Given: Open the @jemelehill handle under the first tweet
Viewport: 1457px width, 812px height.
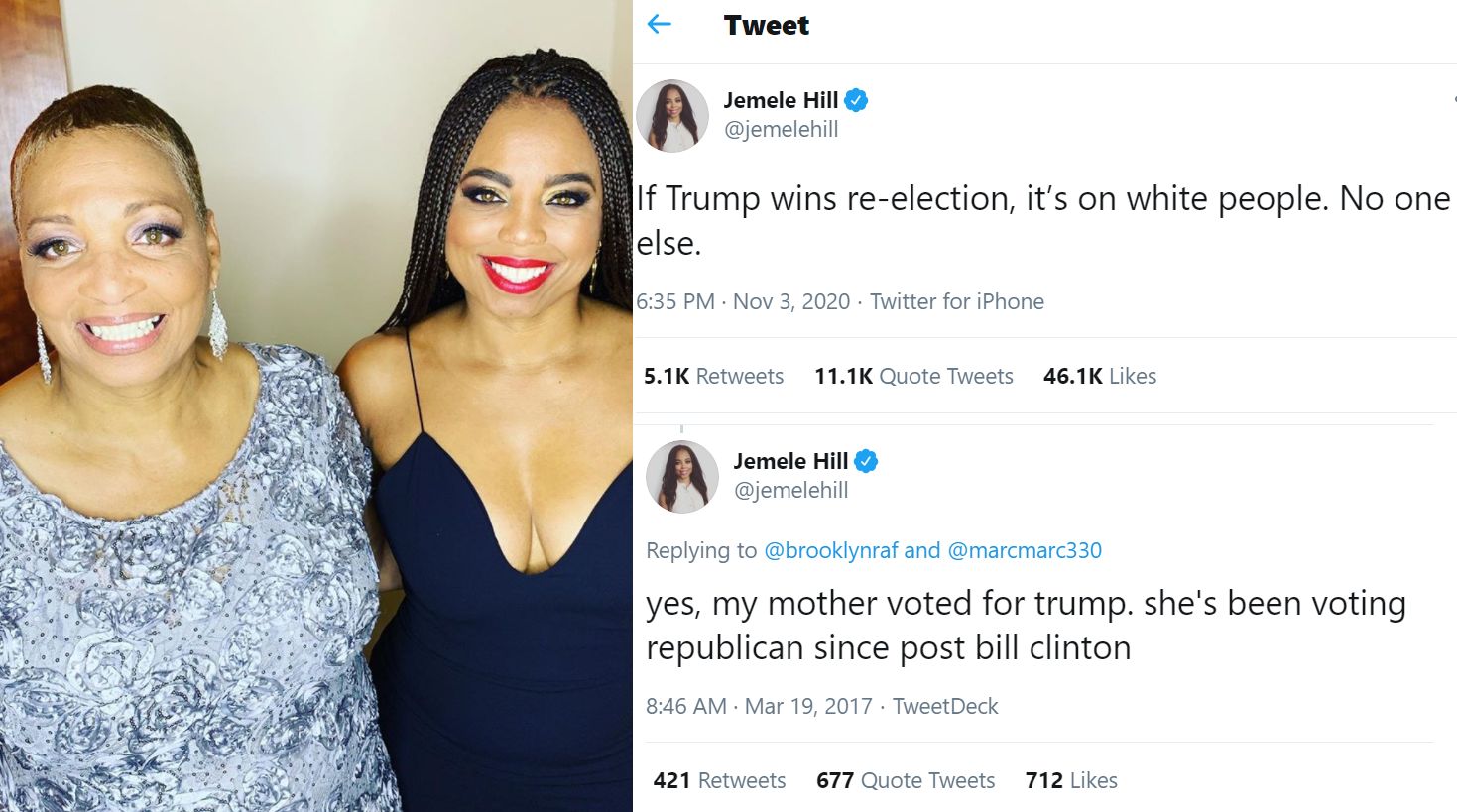Looking at the screenshot, I should point(783,128).
